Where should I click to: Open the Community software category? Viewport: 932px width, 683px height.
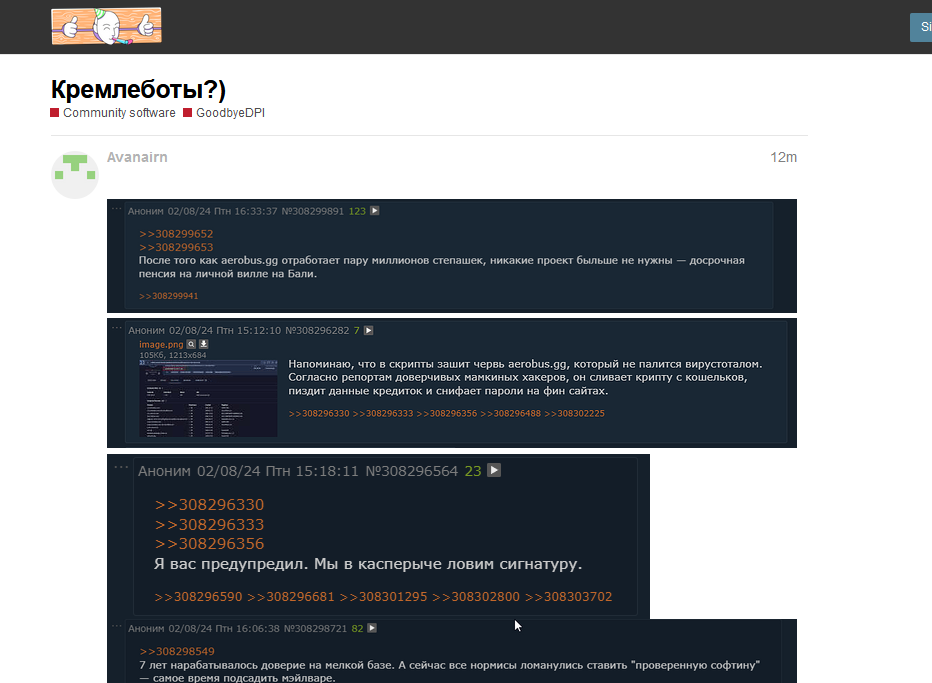tap(113, 113)
